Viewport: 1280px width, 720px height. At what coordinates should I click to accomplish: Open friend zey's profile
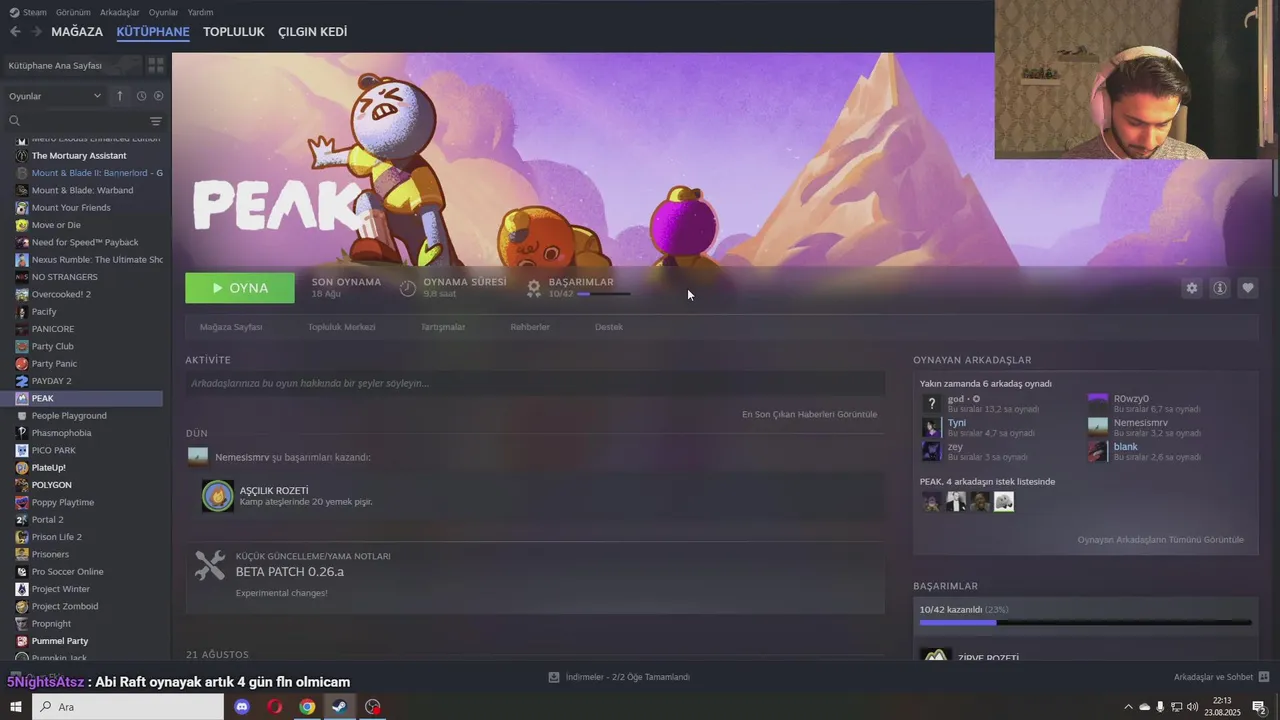[x=955, y=447]
